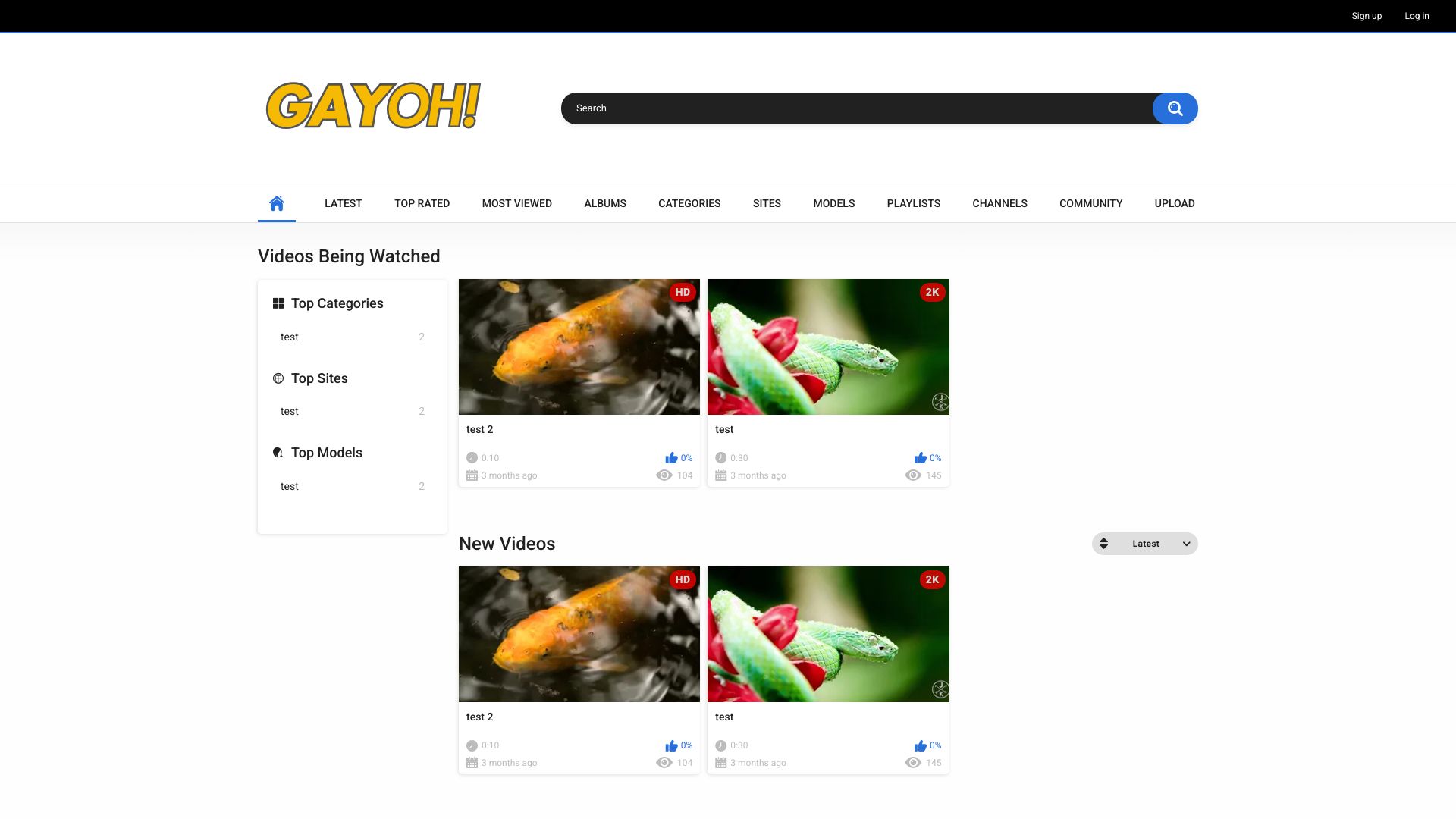The image size is (1456, 819).
Task: Click the sort arrows icon in the Latest selector
Action: (1104, 544)
